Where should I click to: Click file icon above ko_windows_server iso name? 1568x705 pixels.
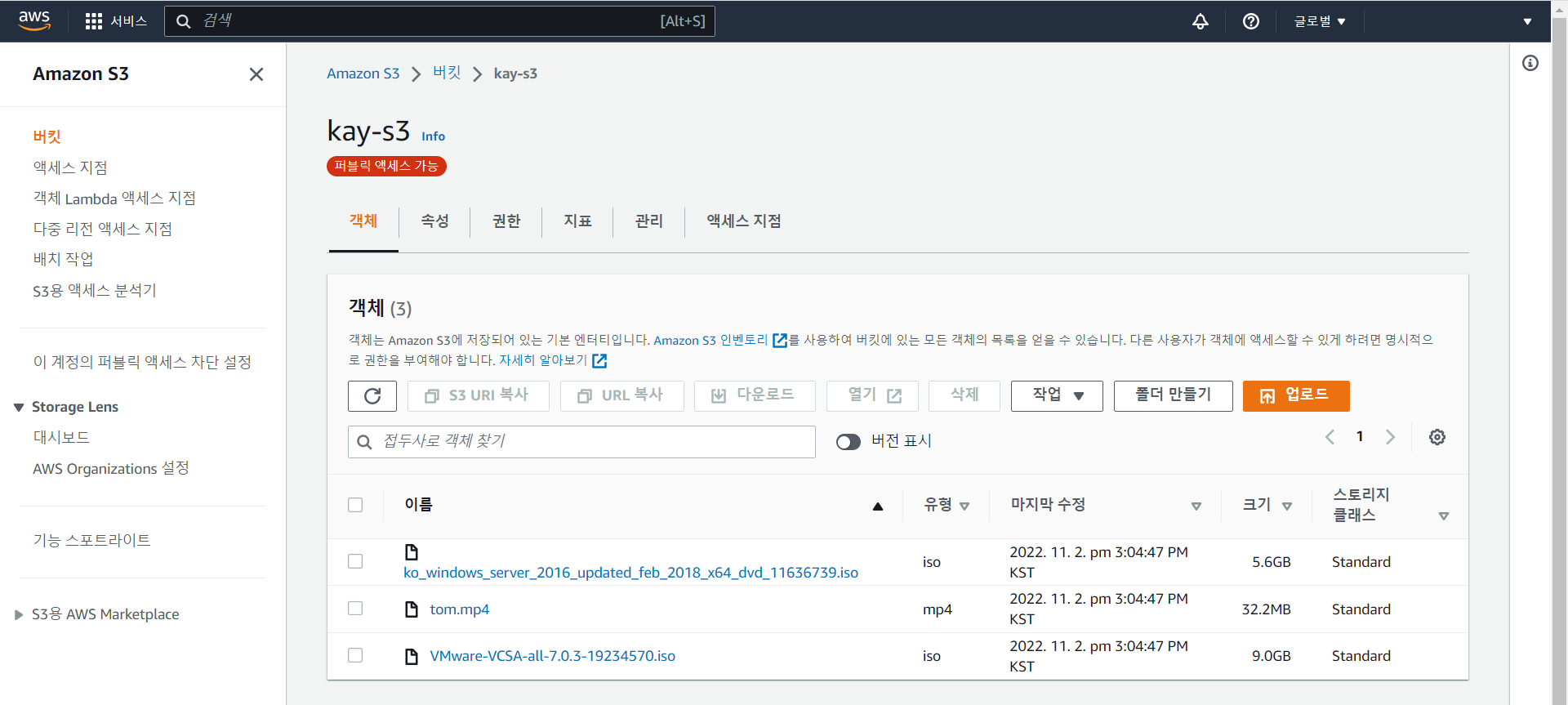[412, 552]
